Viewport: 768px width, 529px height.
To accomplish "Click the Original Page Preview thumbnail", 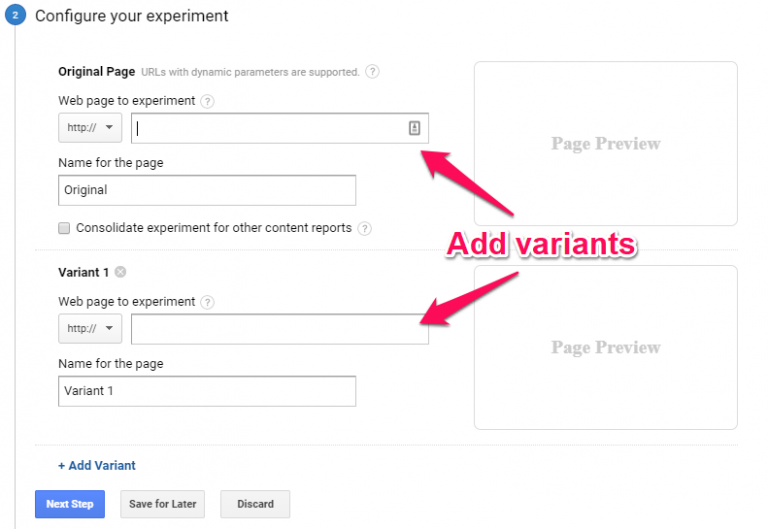I will [606, 144].
